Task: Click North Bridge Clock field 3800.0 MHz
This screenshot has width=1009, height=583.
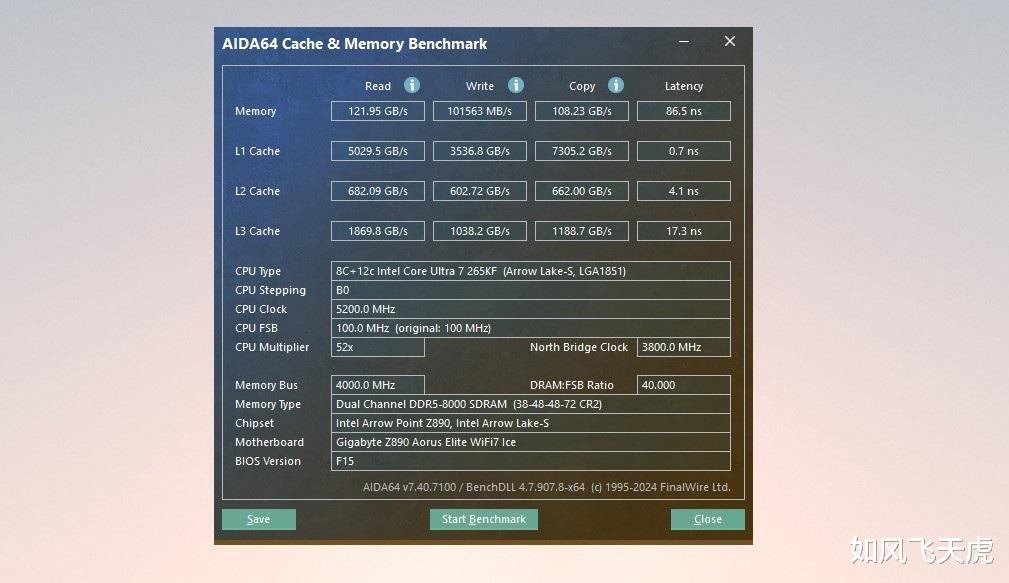Action: [x=683, y=347]
